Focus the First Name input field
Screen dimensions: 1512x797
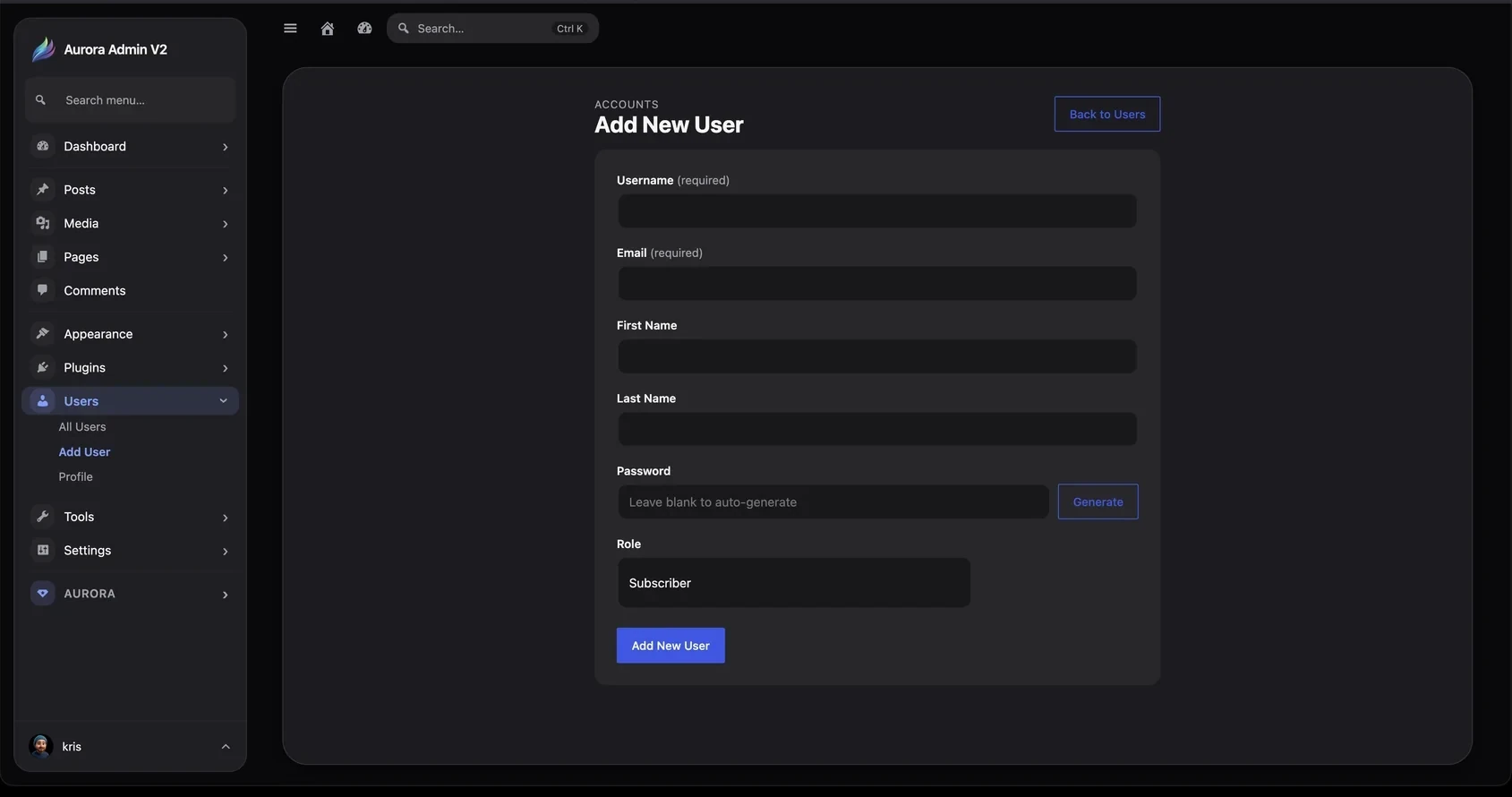877,356
